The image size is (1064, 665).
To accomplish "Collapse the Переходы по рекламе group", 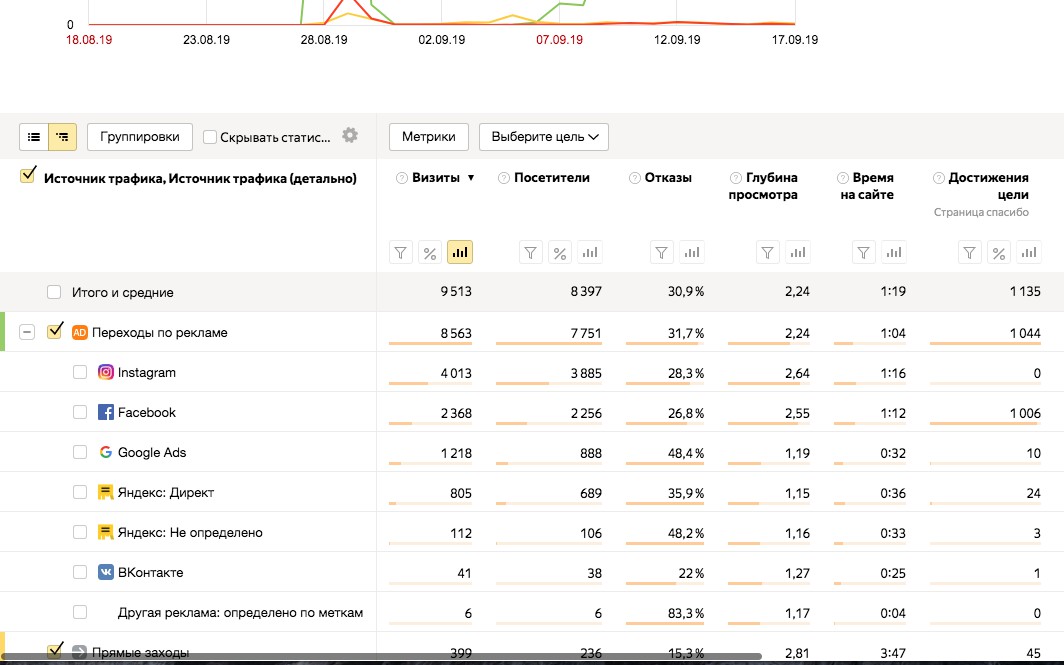I will (28, 332).
